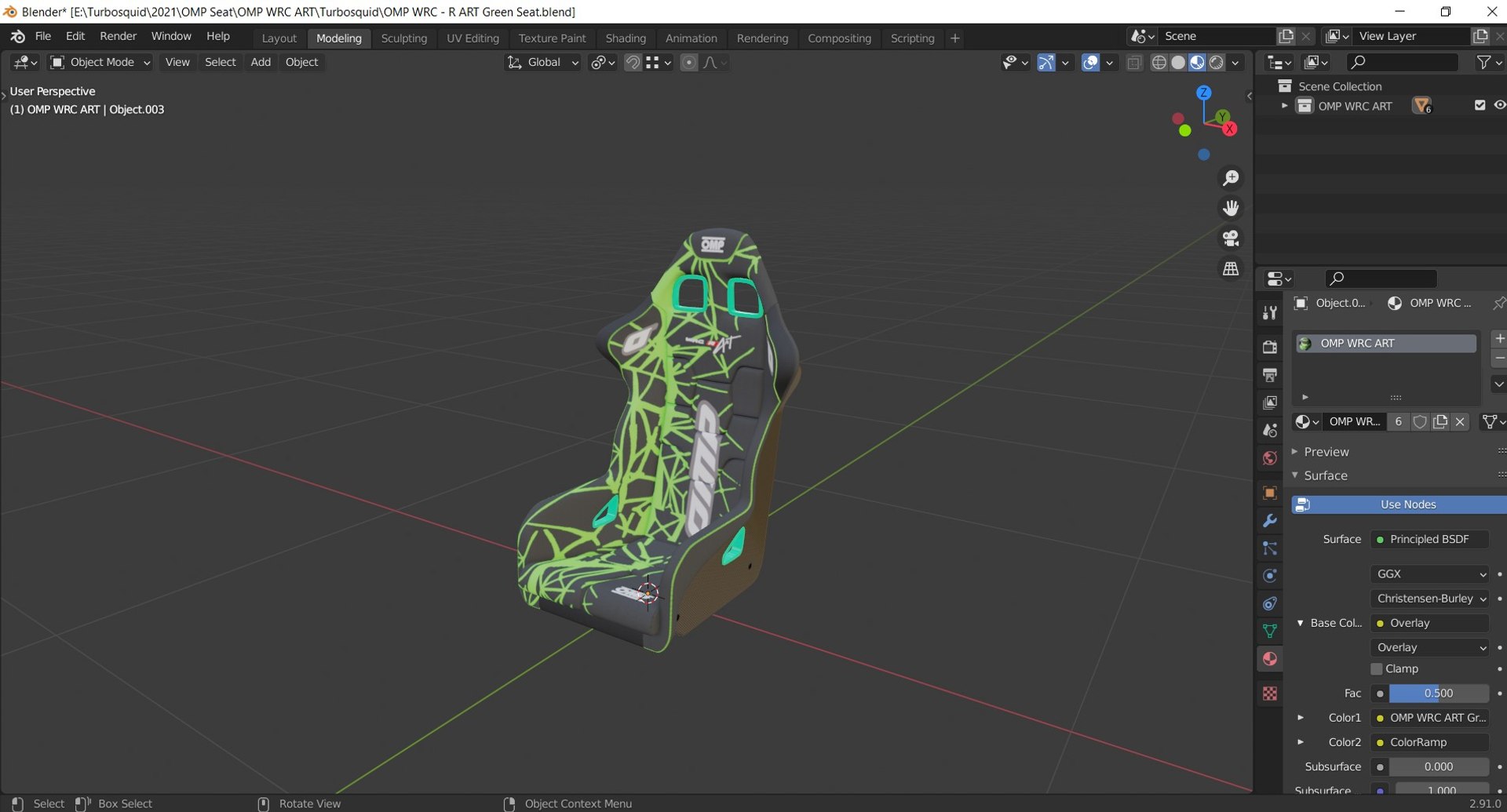Switch to the Shading workspace tab
The height and width of the screenshot is (812, 1507).
pyautogui.click(x=626, y=38)
